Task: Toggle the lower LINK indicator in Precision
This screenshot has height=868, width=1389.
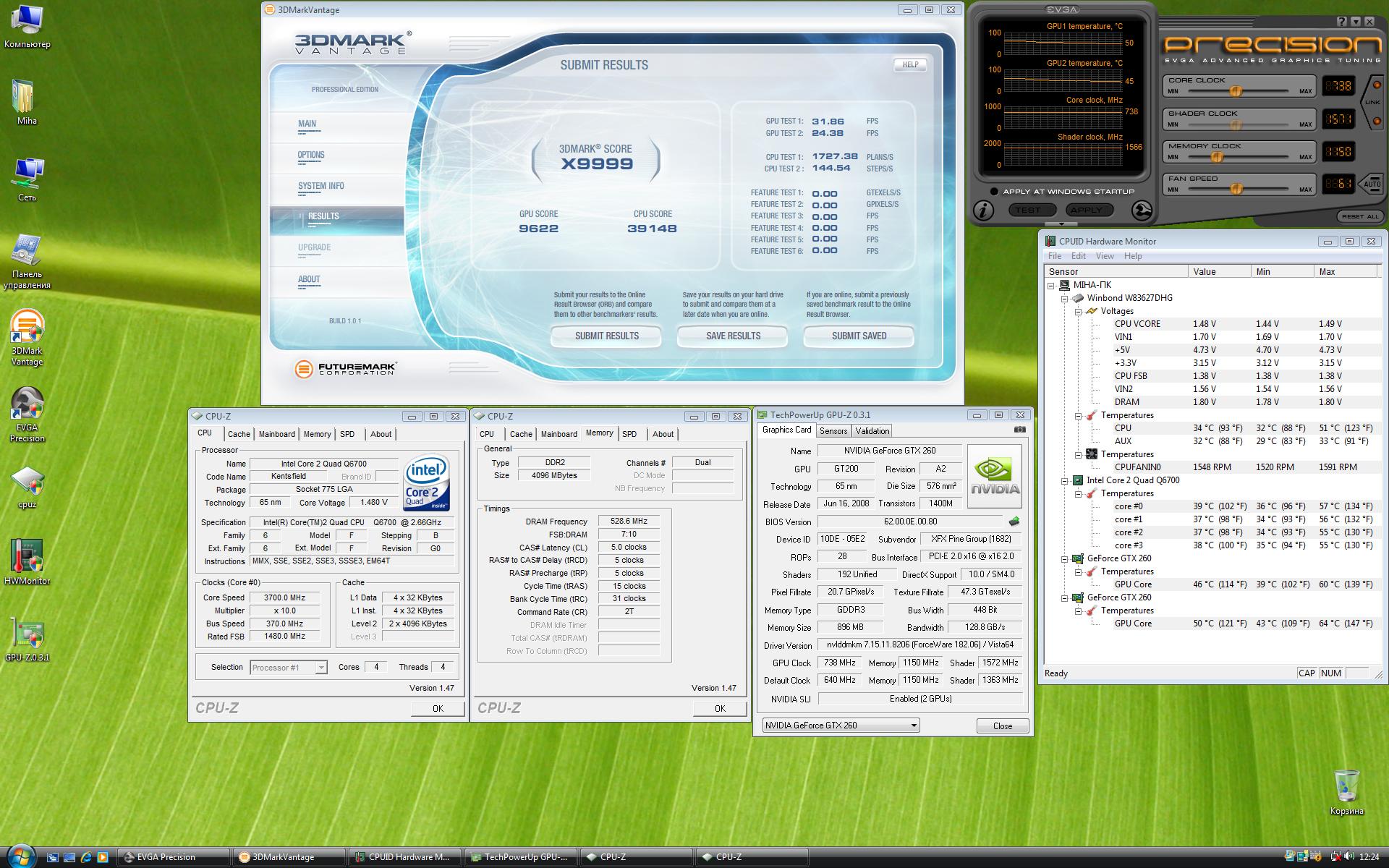Action: [x=1376, y=121]
